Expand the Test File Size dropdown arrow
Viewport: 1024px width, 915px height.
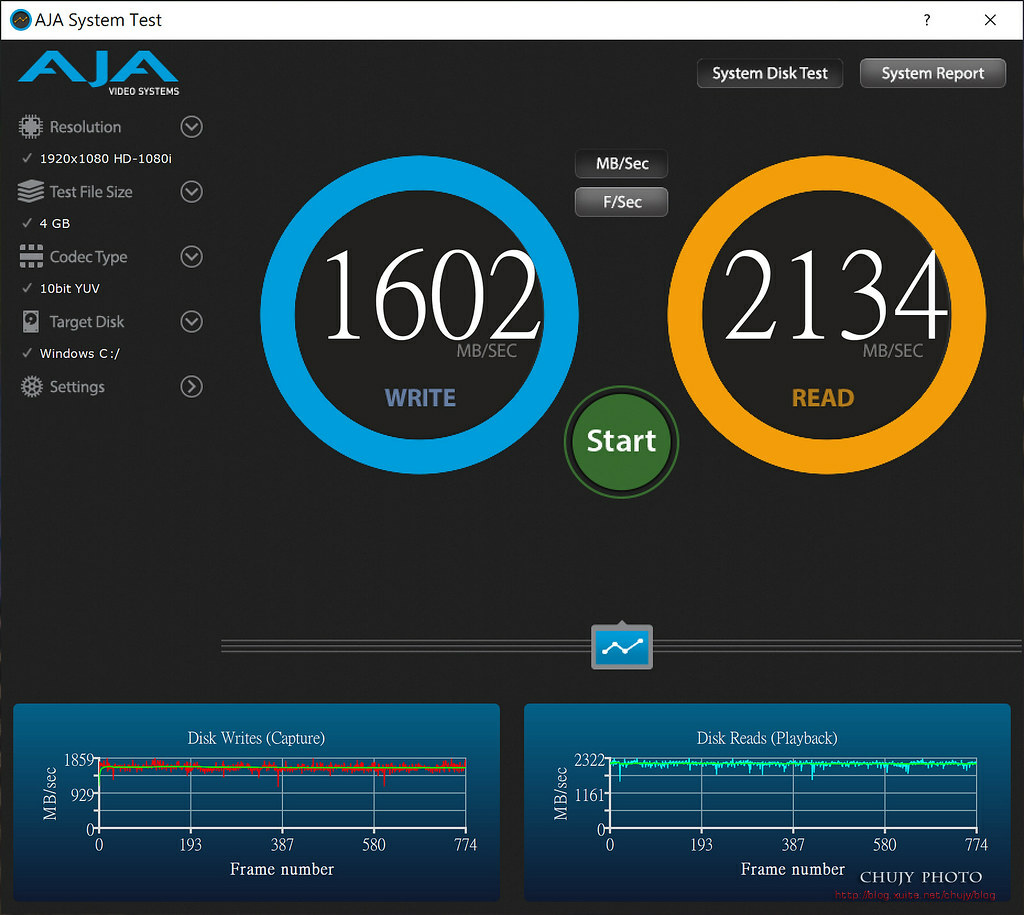(x=191, y=191)
